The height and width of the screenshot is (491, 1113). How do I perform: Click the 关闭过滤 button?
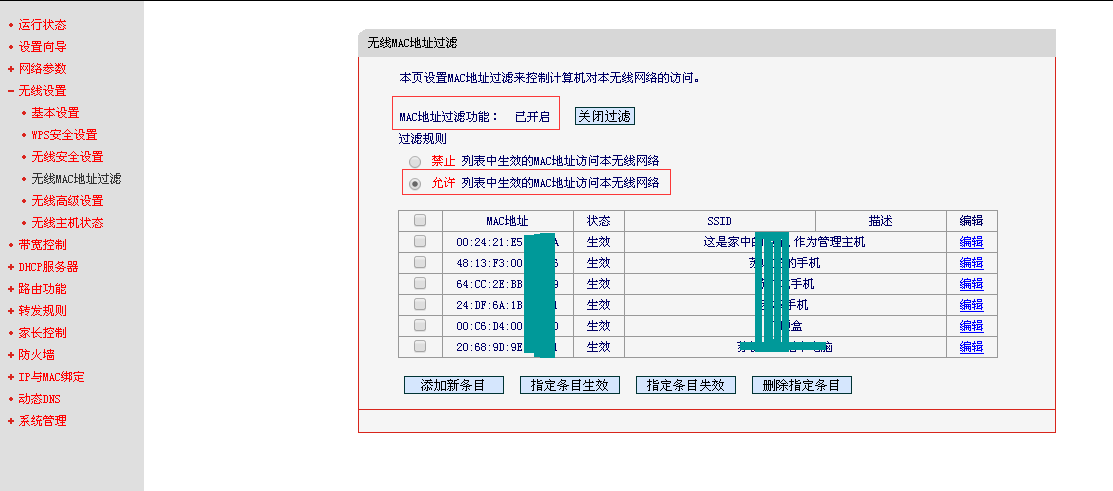(x=604, y=116)
